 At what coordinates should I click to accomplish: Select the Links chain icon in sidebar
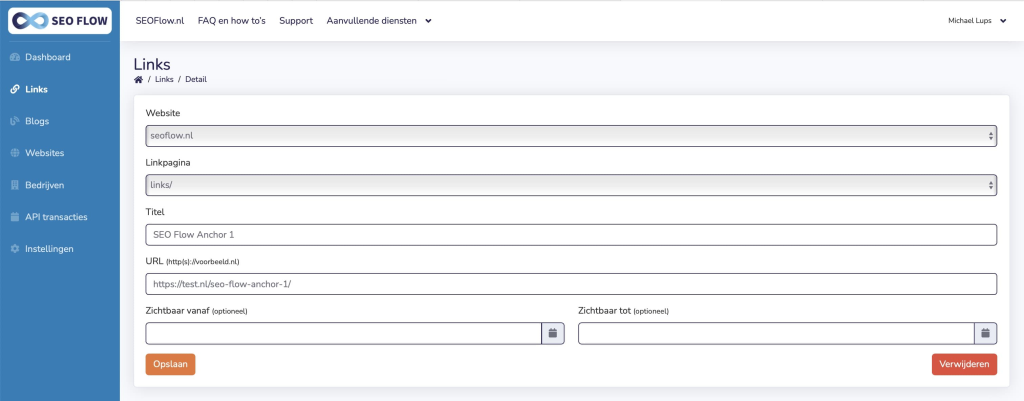[x=15, y=89]
